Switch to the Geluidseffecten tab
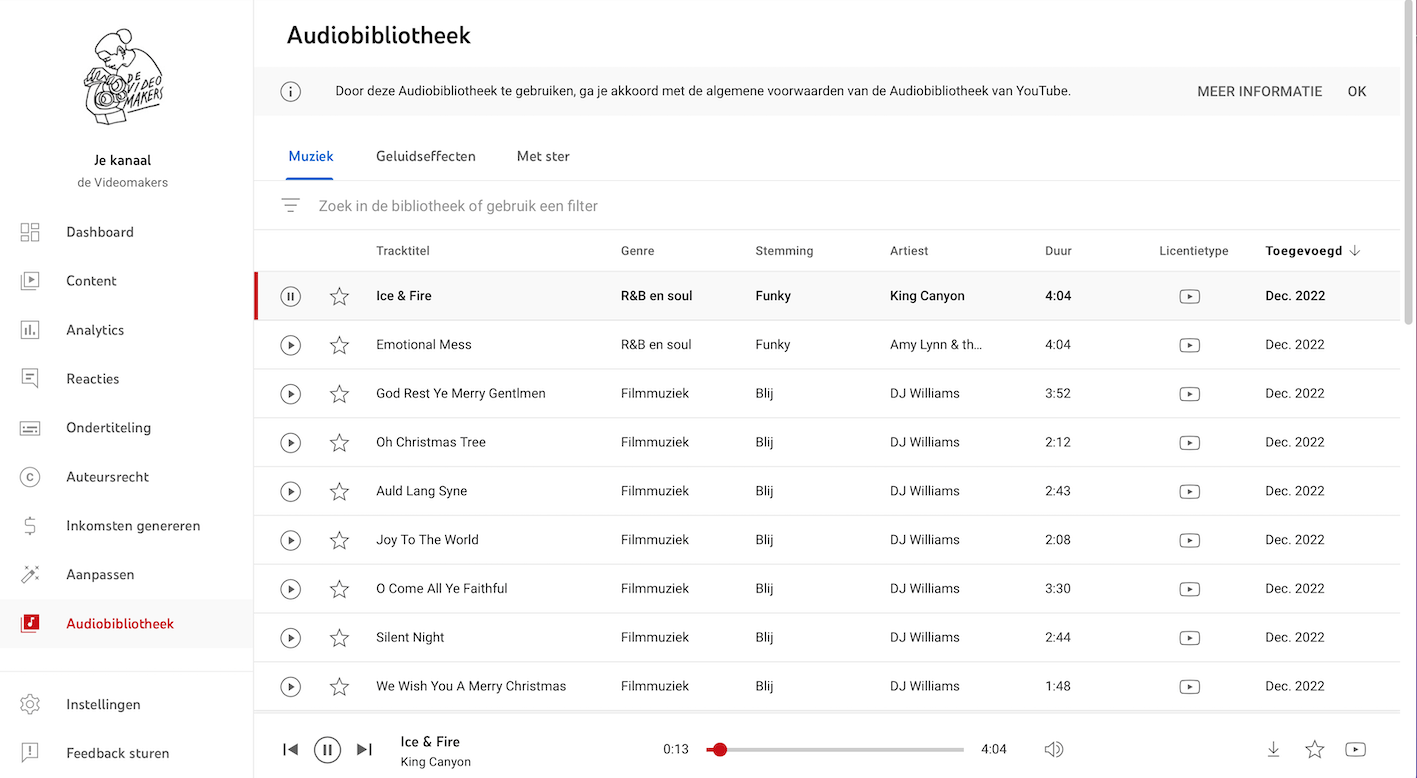1417x778 pixels. (x=426, y=156)
